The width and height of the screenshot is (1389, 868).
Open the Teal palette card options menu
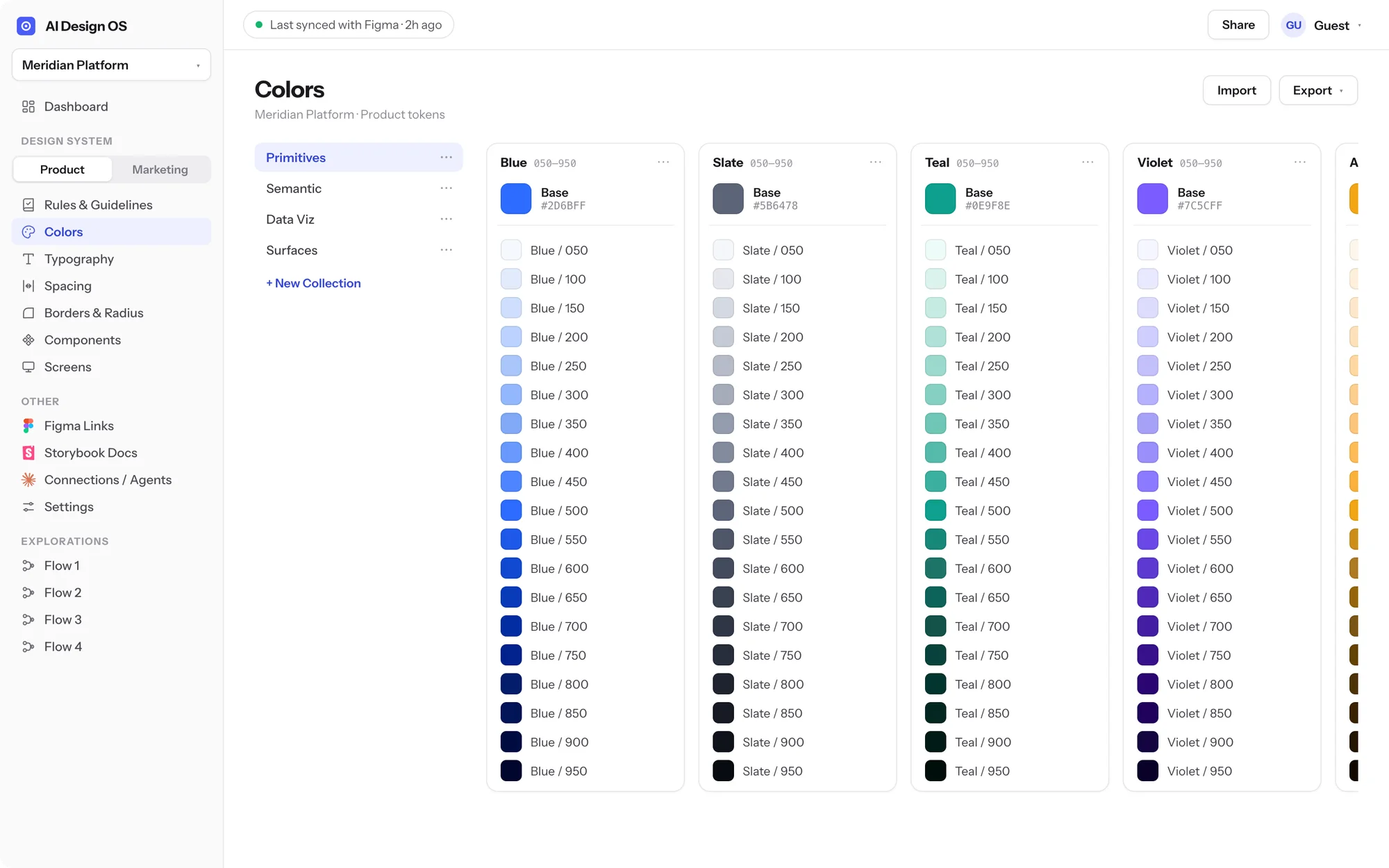coord(1088,162)
